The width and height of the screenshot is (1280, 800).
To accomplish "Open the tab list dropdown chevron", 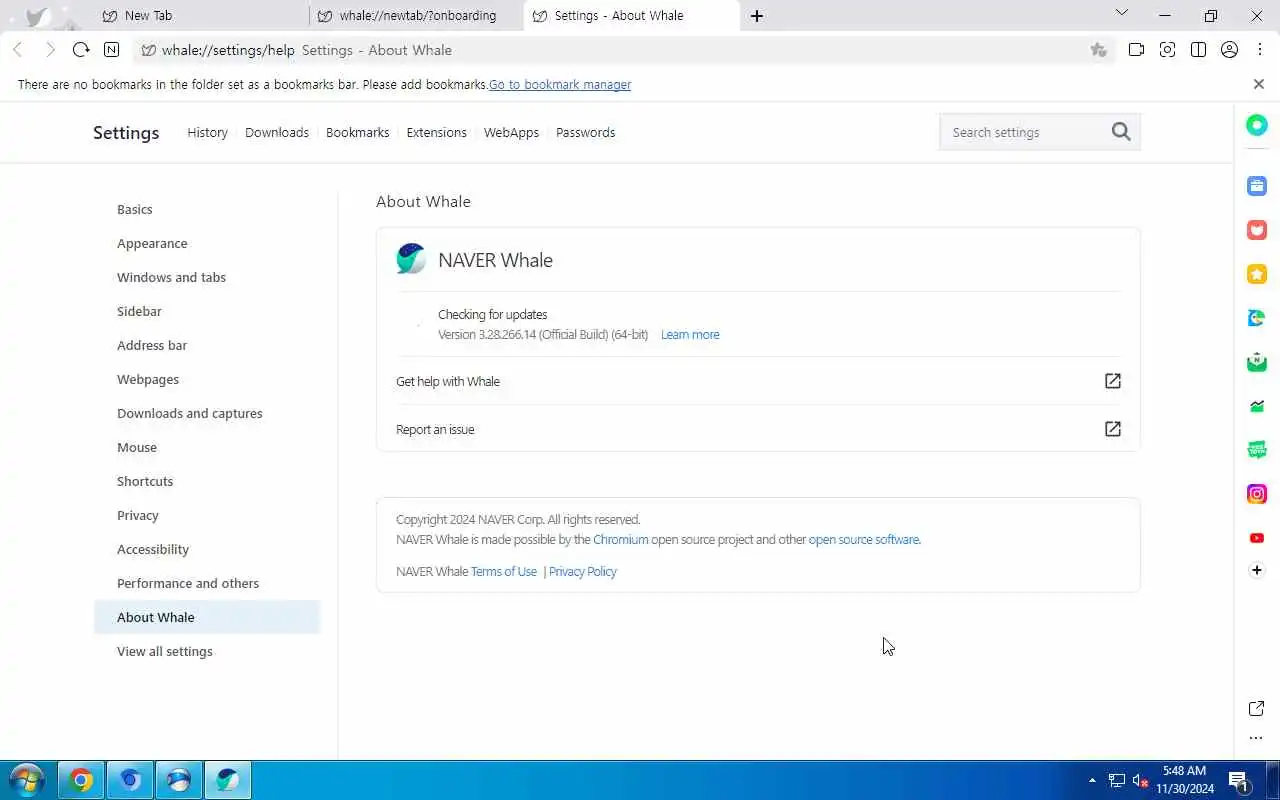I will pyautogui.click(x=1121, y=13).
